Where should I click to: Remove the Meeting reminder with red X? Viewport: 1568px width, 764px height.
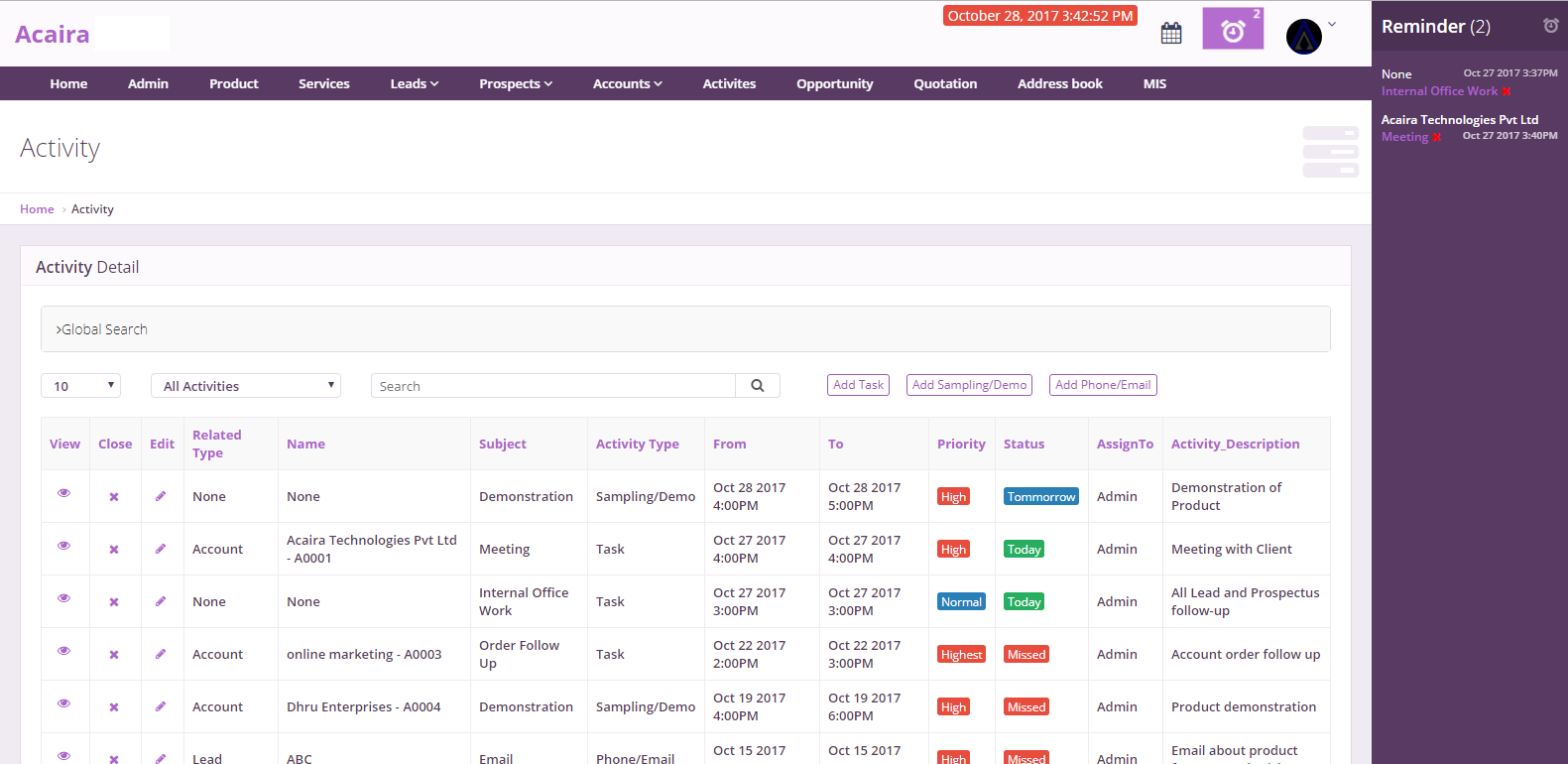coord(1437,138)
